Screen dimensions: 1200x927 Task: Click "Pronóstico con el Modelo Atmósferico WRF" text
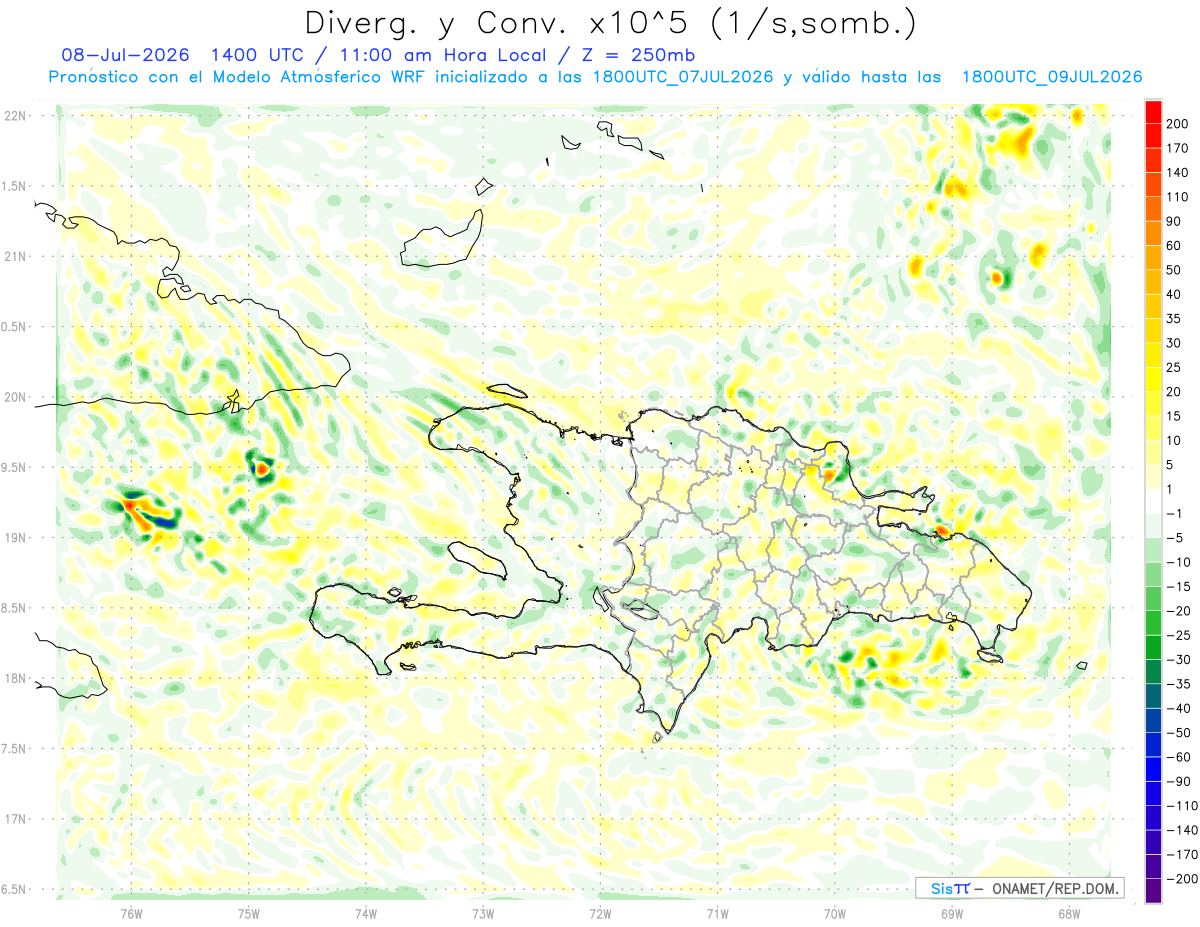coord(239,77)
